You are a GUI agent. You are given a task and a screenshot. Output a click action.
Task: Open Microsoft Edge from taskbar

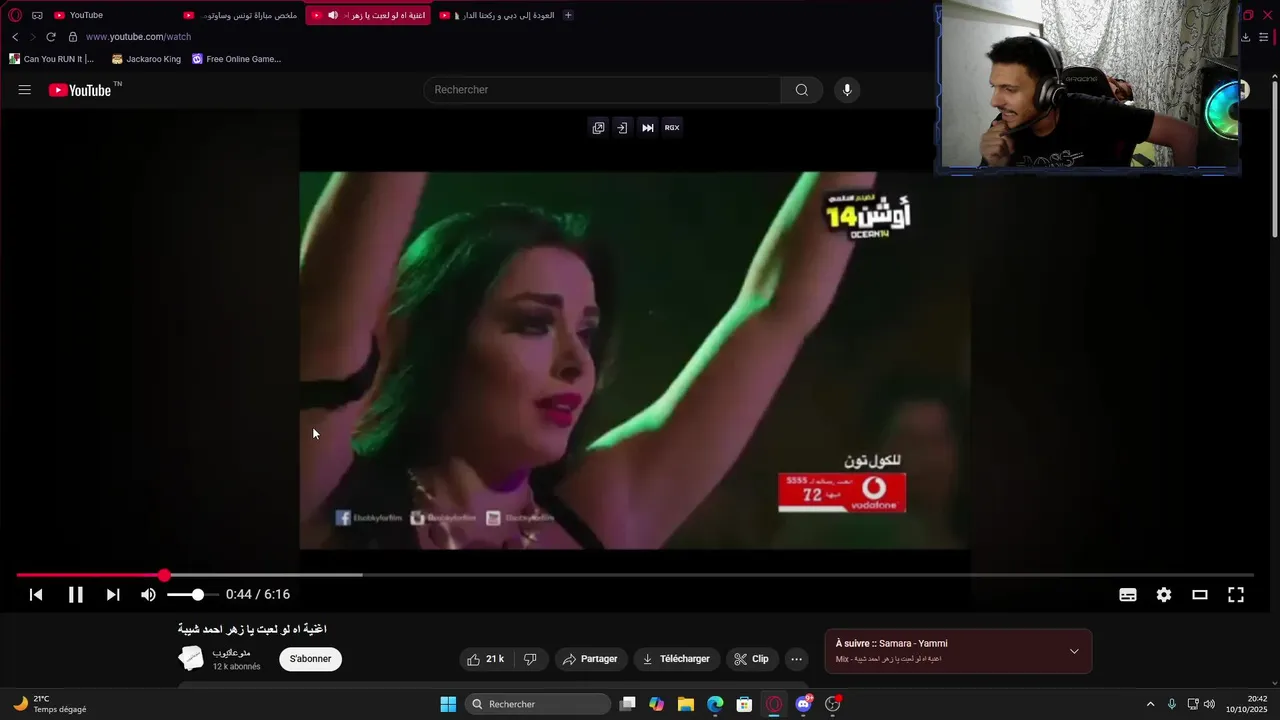715,704
